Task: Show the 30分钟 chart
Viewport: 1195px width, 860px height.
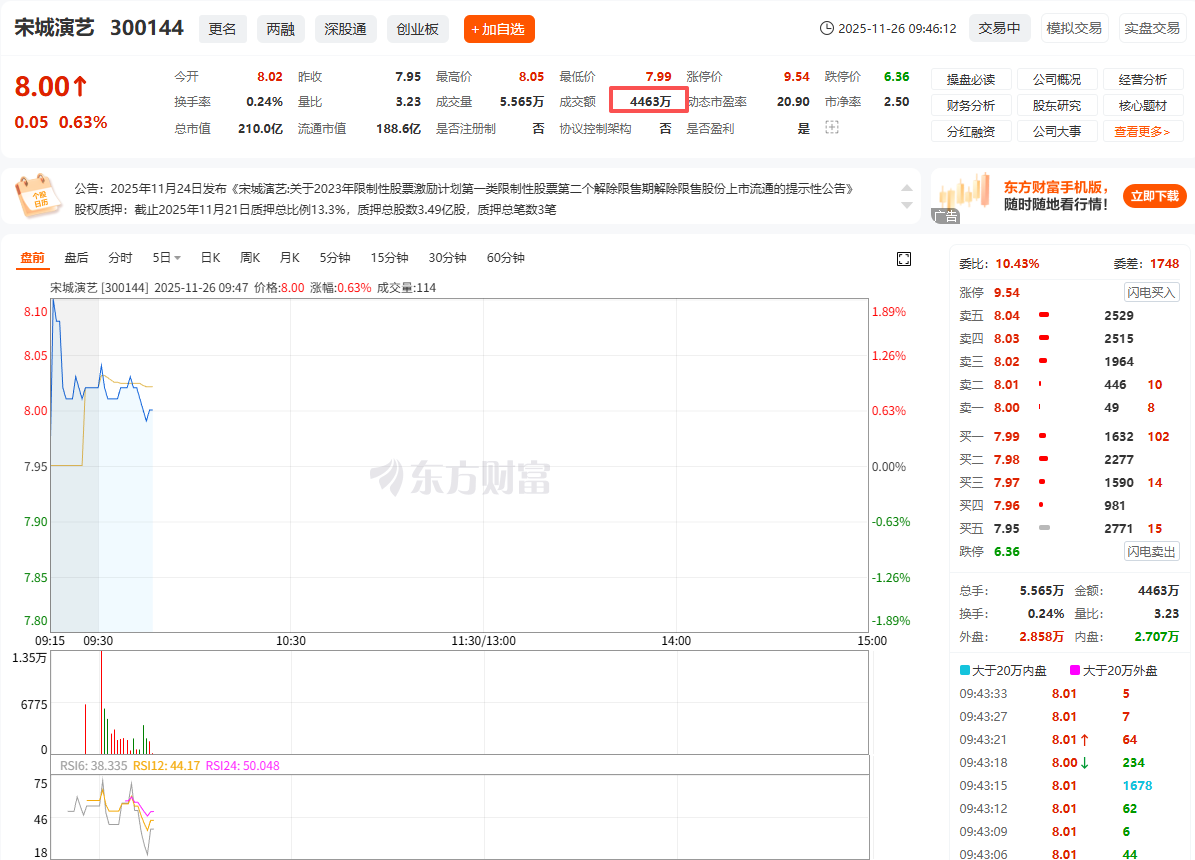Action: pos(447,258)
